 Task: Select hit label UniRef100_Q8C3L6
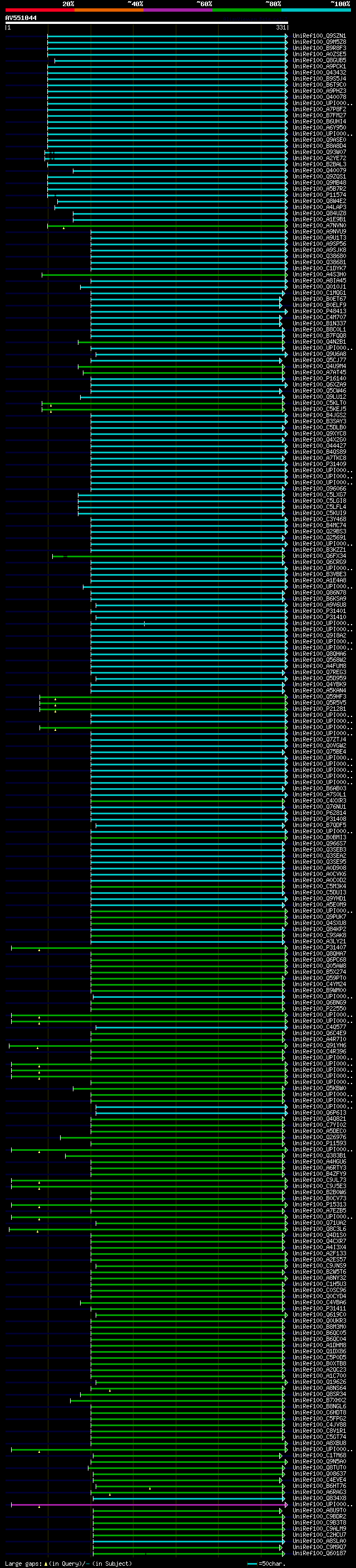[319, 1229]
